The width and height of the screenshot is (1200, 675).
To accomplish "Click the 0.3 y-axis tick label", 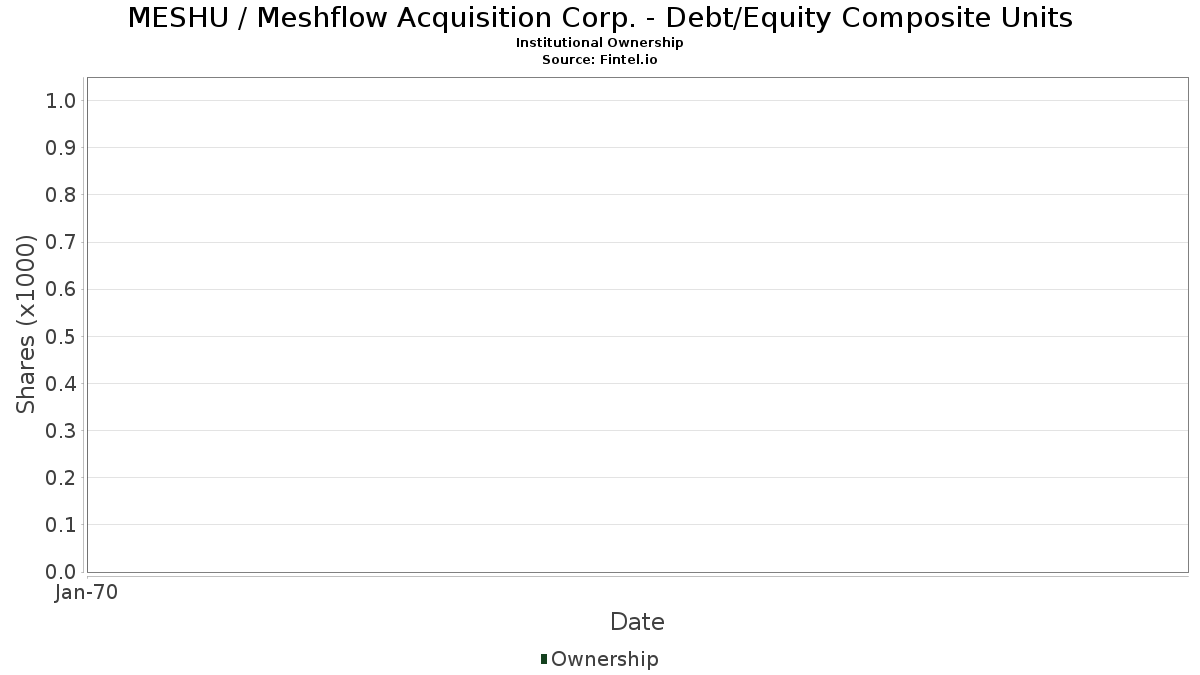I will (x=61, y=431).
